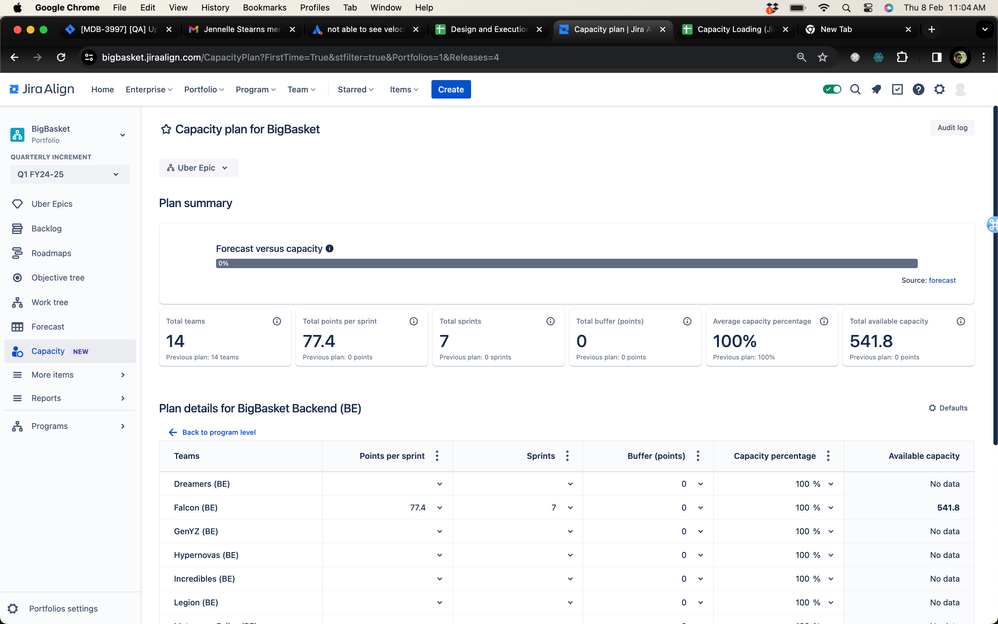
Task: Open Chrome extensions puzzle icon
Action: [902, 57]
